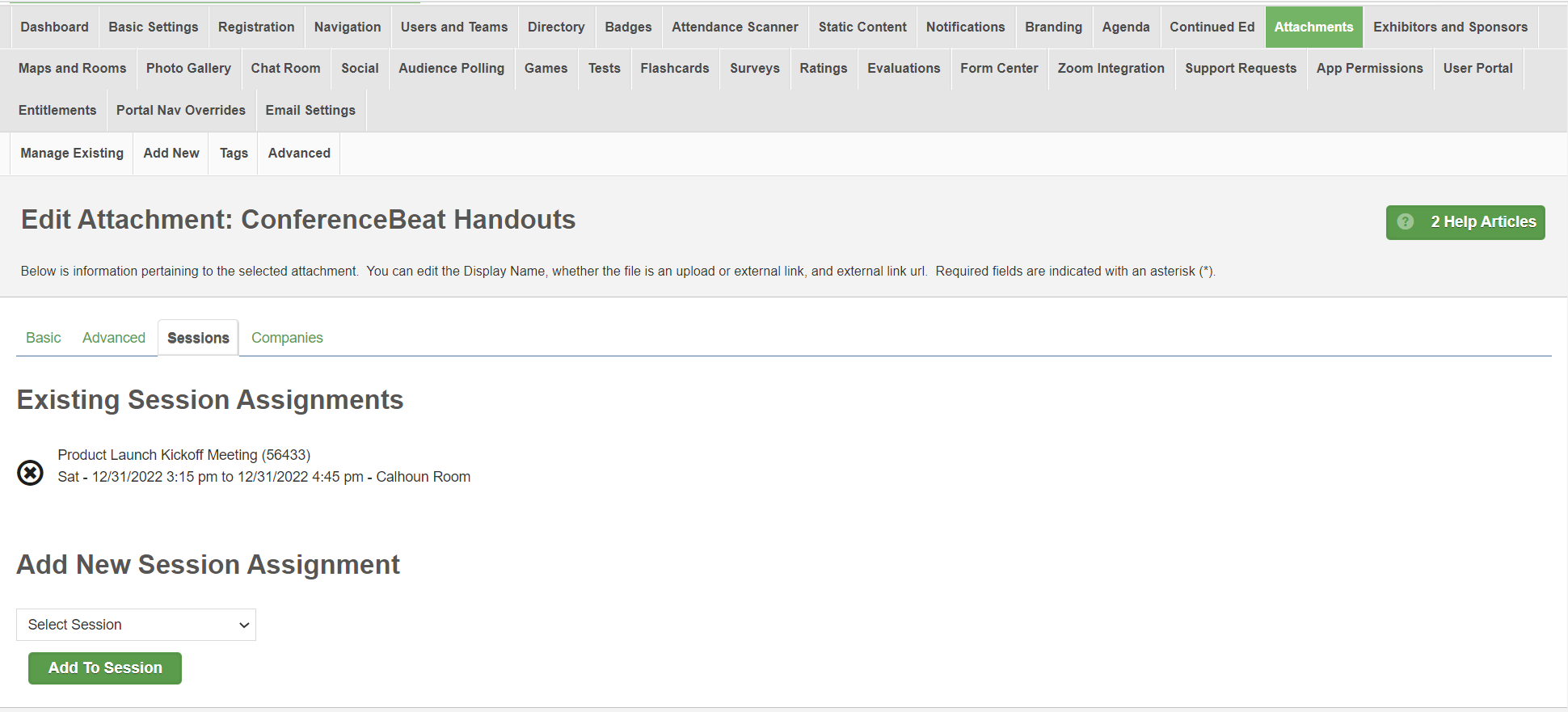Screen dimensions: 1568x712
Task: Open Portal Nav Overrides
Action: 181,110
